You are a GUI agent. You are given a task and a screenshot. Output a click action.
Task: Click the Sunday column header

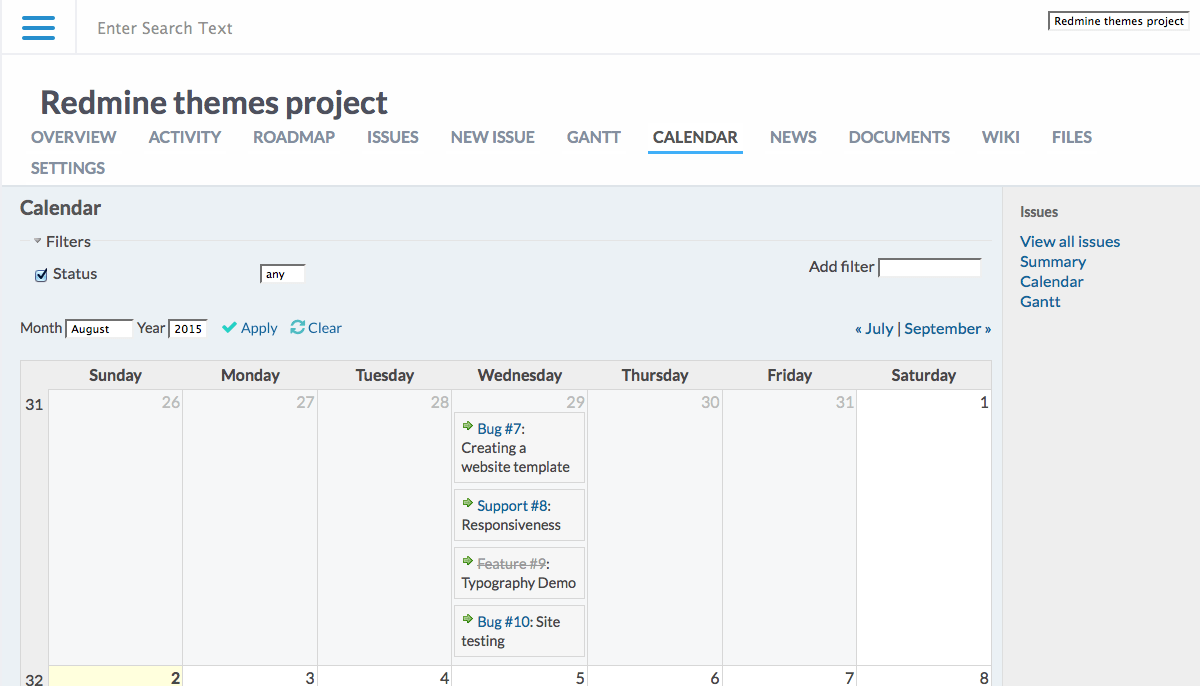pyautogui.click(x=115, y=375)
